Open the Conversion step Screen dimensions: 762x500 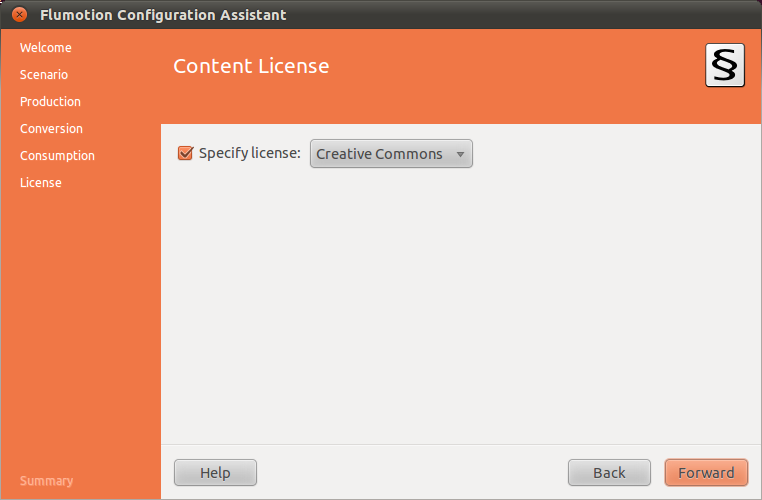(x=51, y=129)
